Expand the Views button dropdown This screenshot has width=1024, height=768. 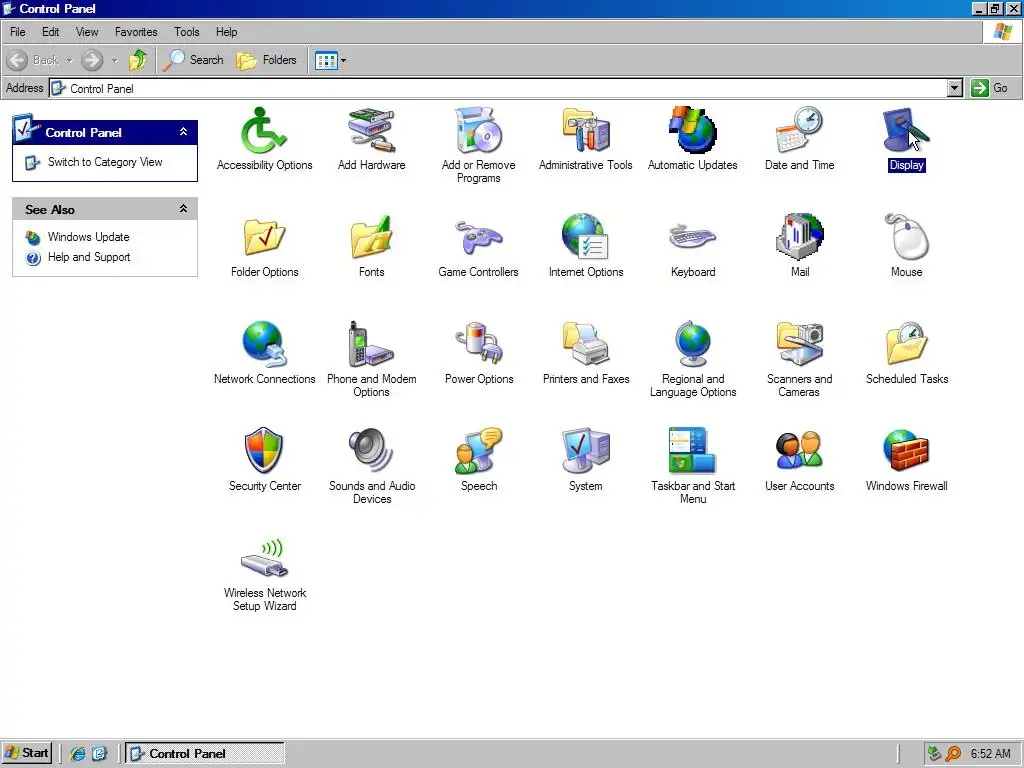[x=344, y=61]
